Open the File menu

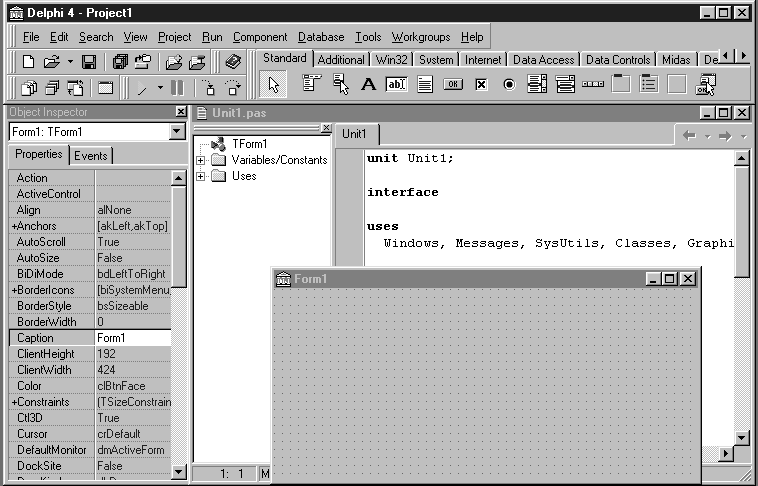(31, 37)
